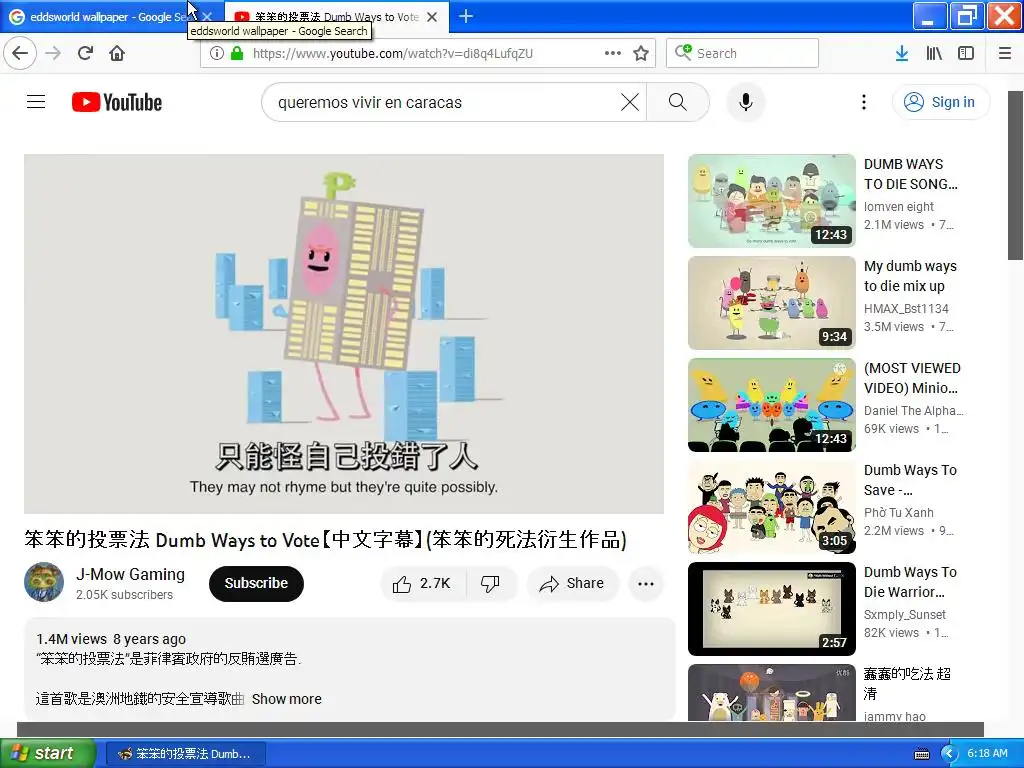Screen dimensions: 1024x768
Task: Open My dumb ways to die mix up title
Action: pyautogui.click(x=910, y=276)
